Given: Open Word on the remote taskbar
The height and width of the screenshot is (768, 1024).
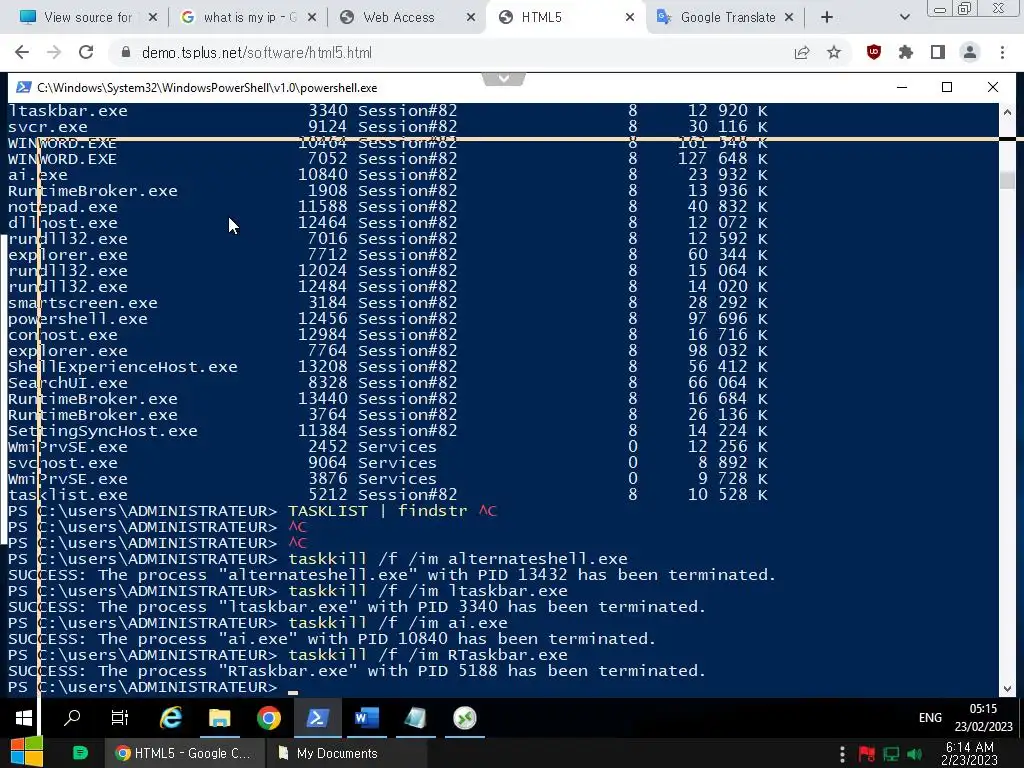Looking at the screenshot, I should coord(366,718).
